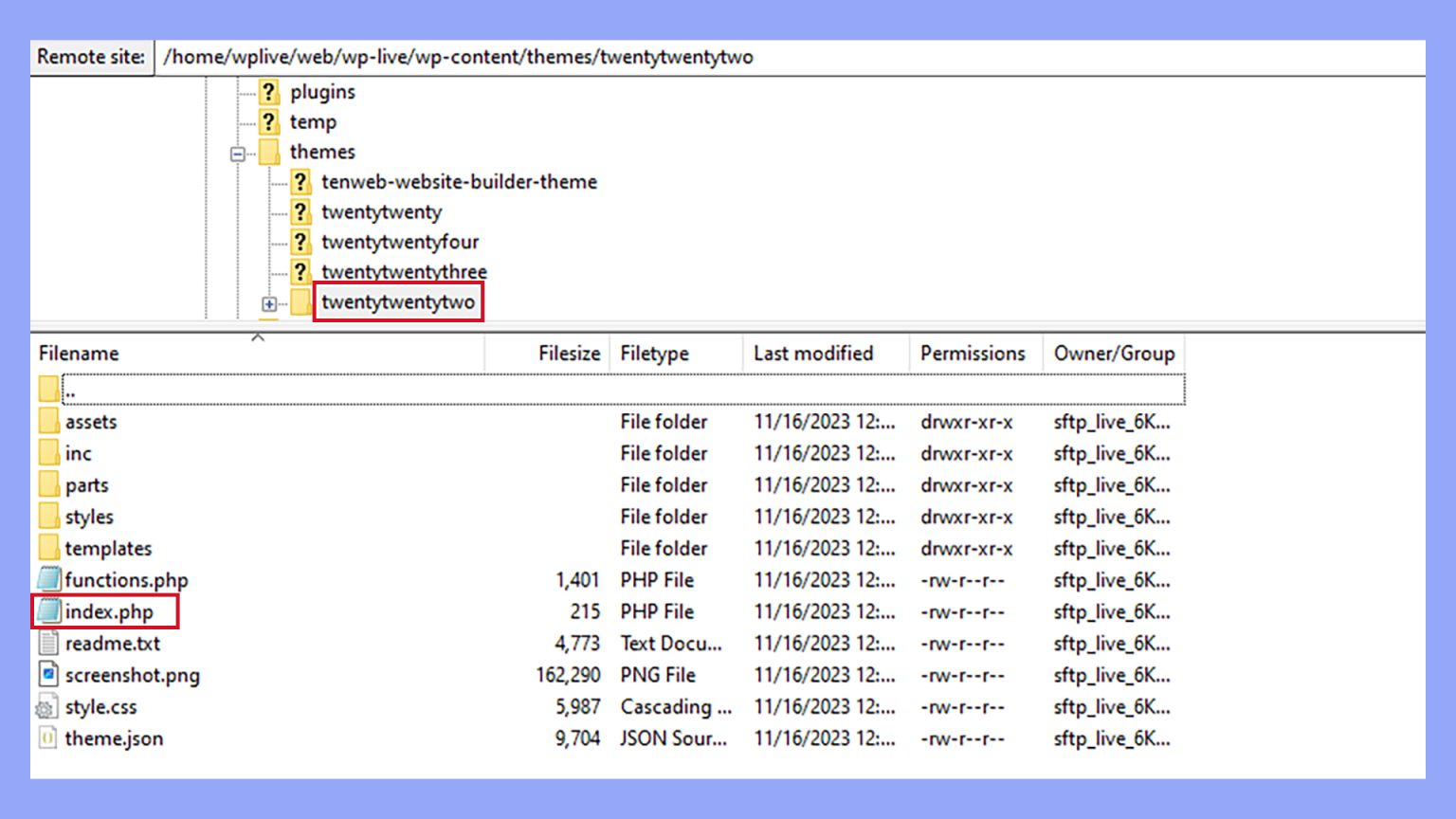The width and height of the screenshot is (1456, 819).
Task: Click the Permissions column header
Action: (973, 354)
